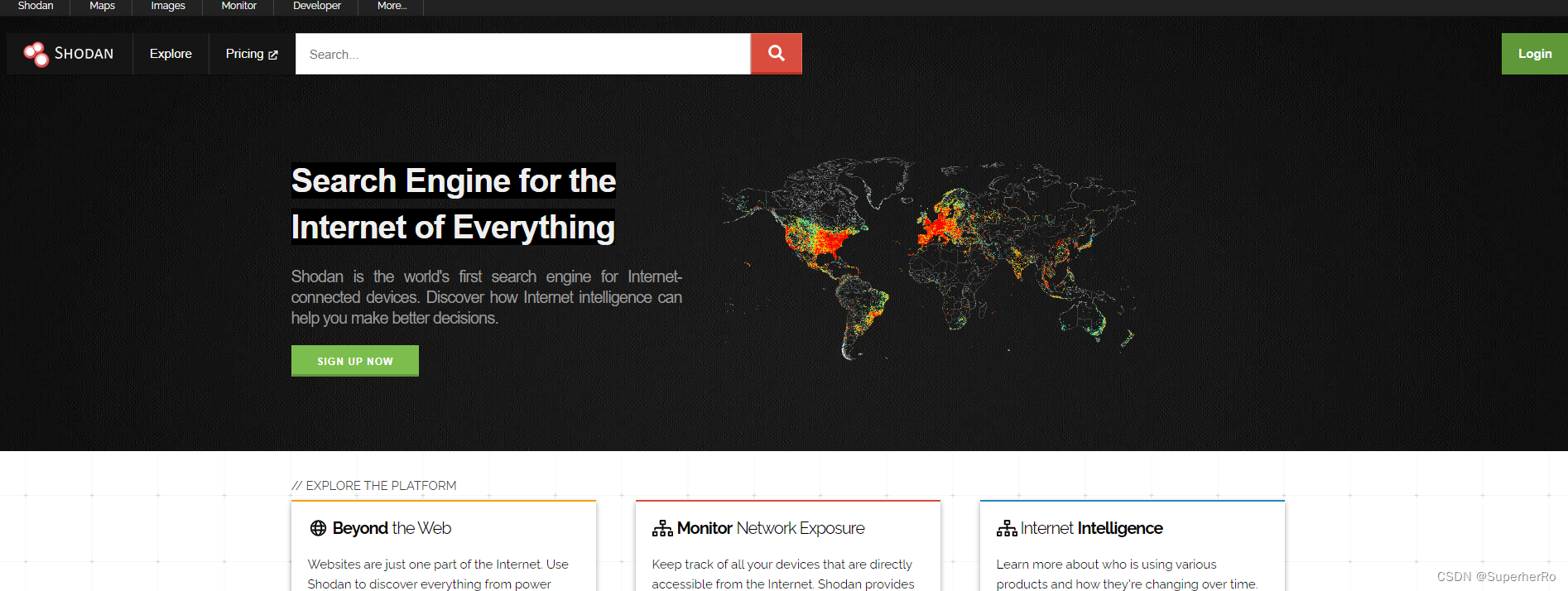This screenshot has width=1568, height=591.
Task: Click the "Learn more about who is using" description
Action: coord(1127,574)
